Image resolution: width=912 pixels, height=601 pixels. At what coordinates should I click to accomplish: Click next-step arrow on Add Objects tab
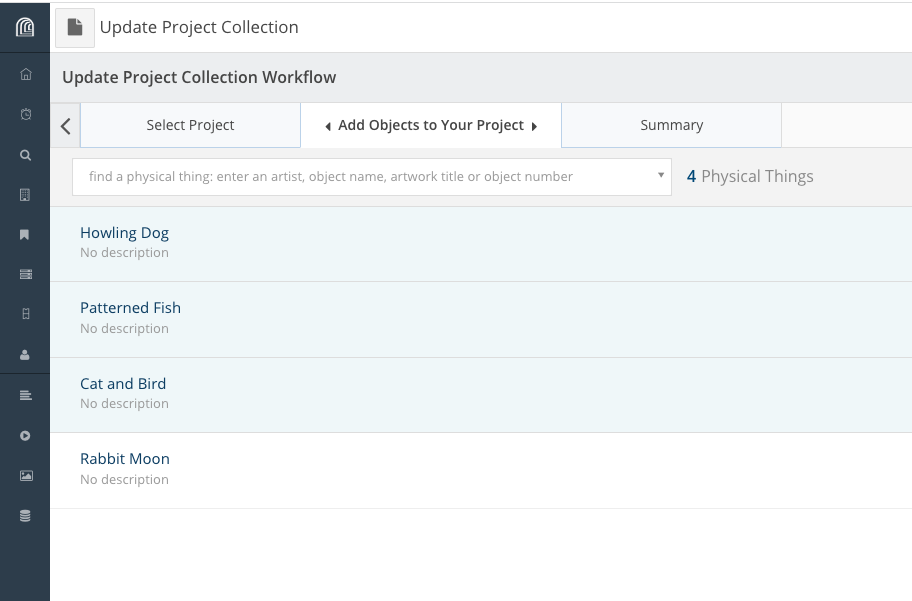pos(534,126)
